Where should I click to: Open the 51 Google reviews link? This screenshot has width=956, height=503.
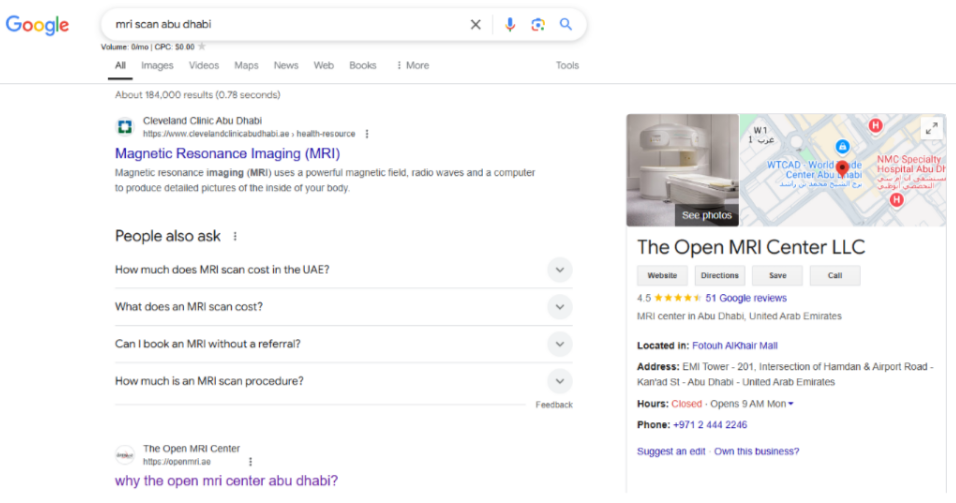746,298
